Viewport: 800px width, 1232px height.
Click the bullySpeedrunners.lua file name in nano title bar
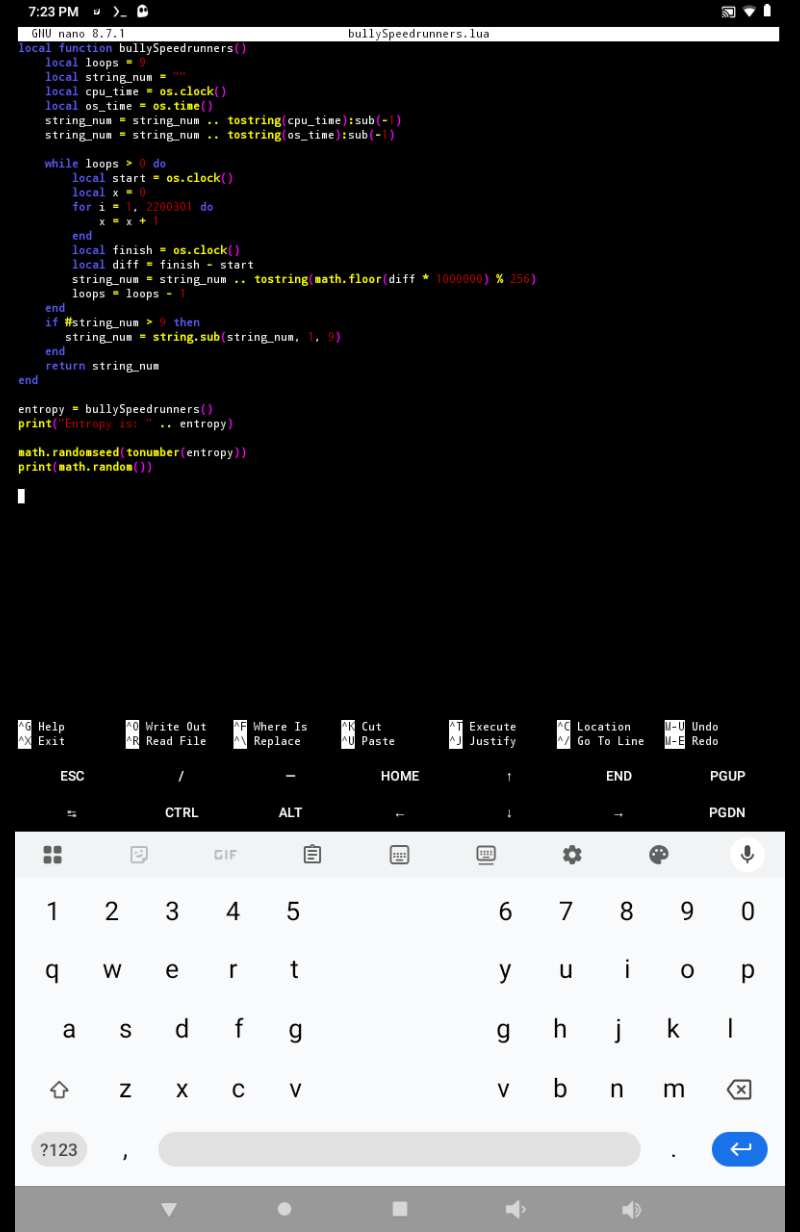(x=418, y=33)
